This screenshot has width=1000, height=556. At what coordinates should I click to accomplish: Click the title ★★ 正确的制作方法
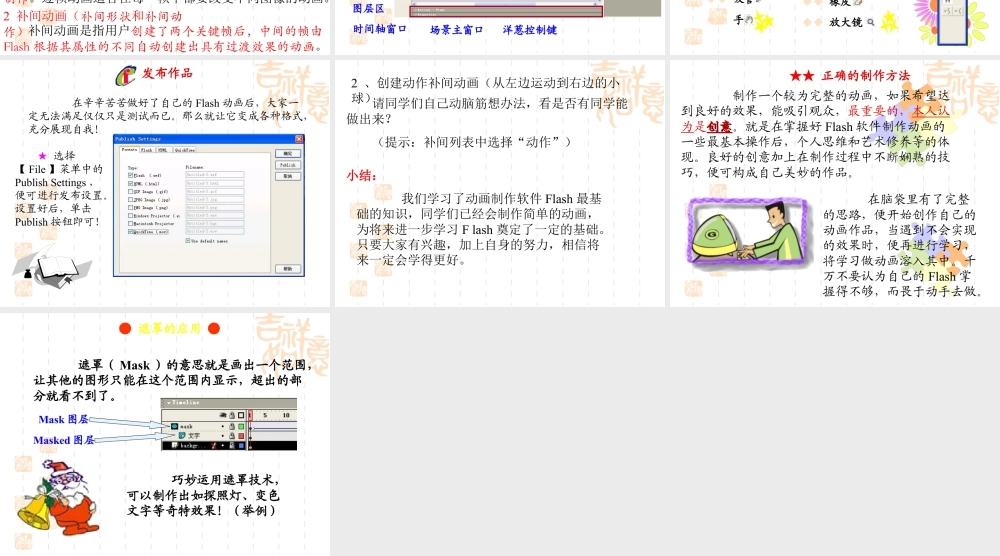849,75
